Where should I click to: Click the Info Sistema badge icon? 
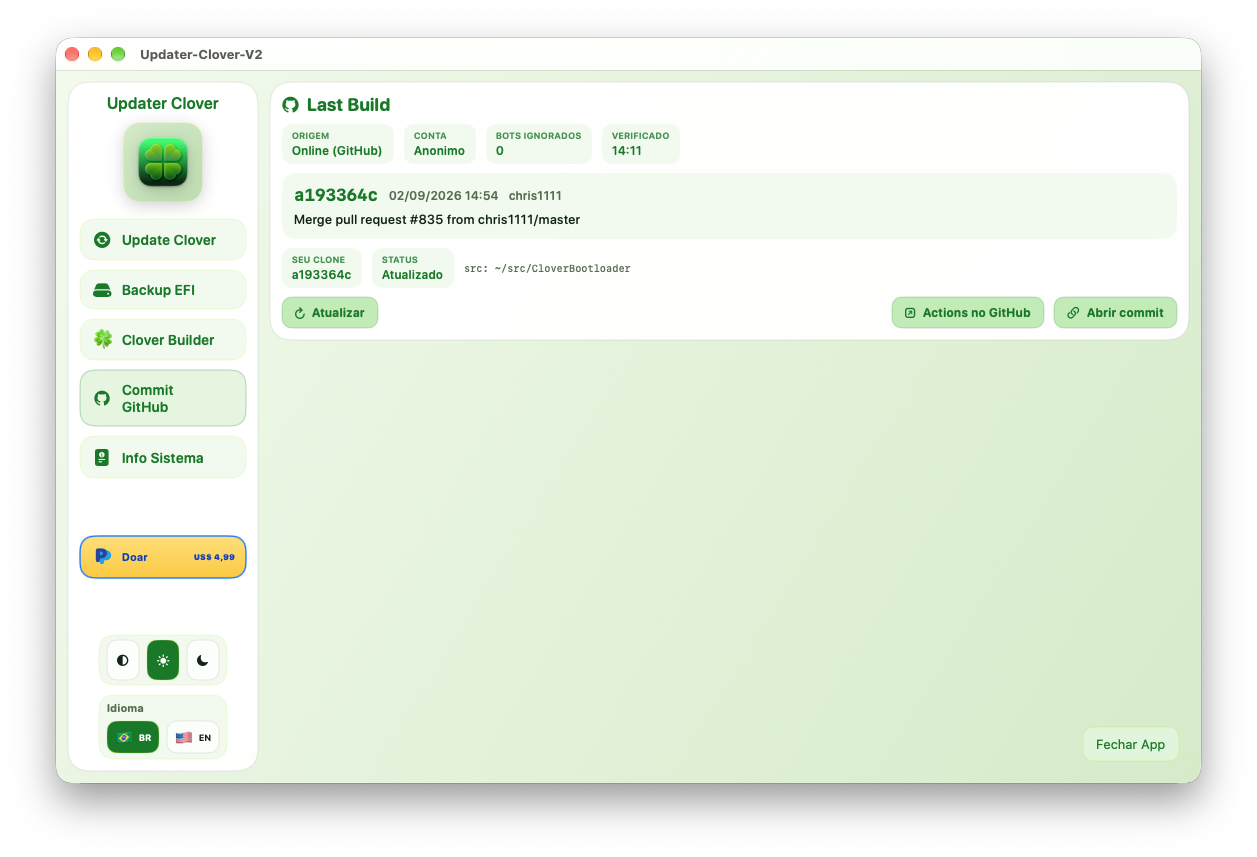coord(102,458)
